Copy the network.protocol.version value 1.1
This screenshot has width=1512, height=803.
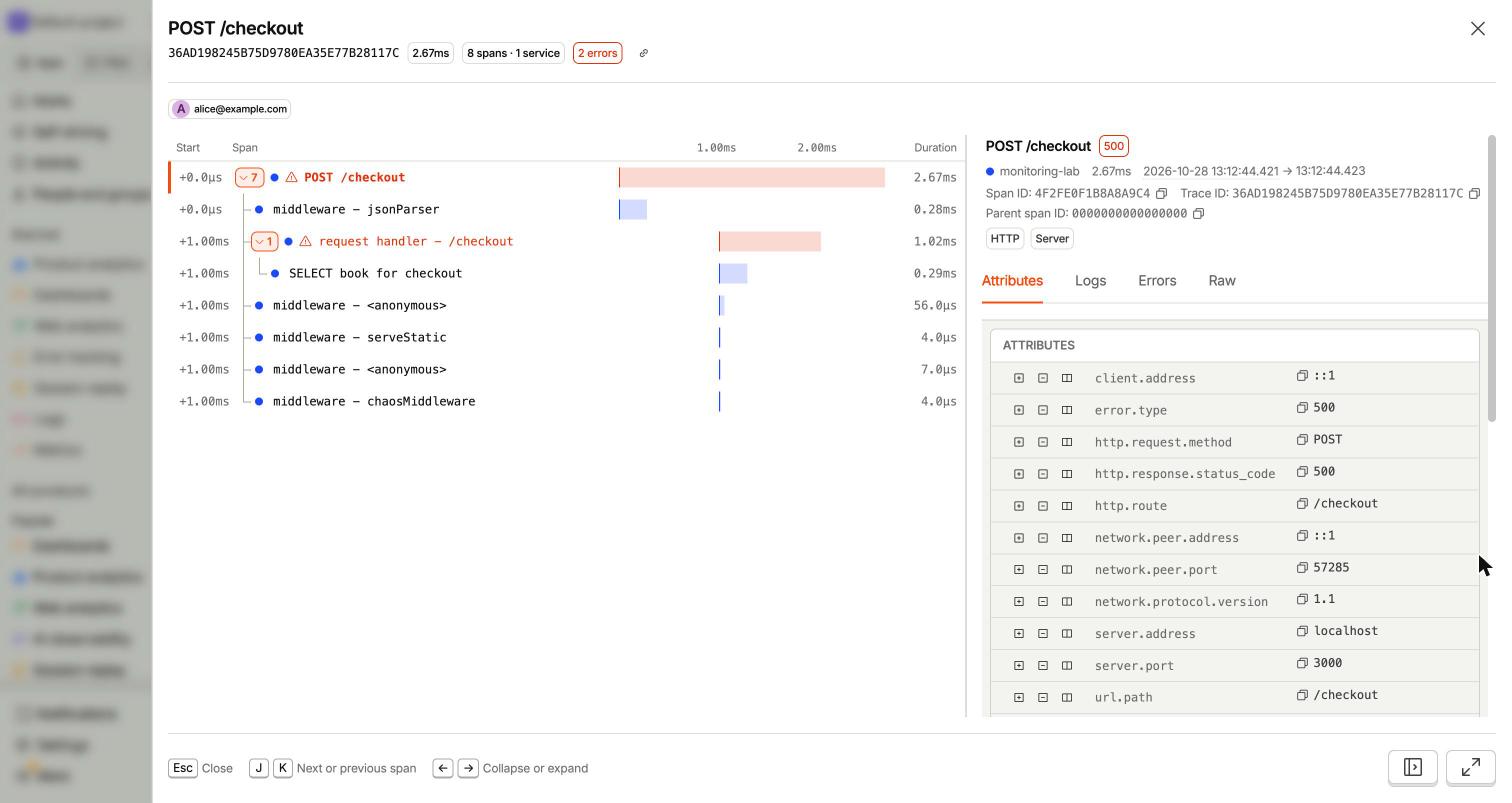[x=1302, y=599]
